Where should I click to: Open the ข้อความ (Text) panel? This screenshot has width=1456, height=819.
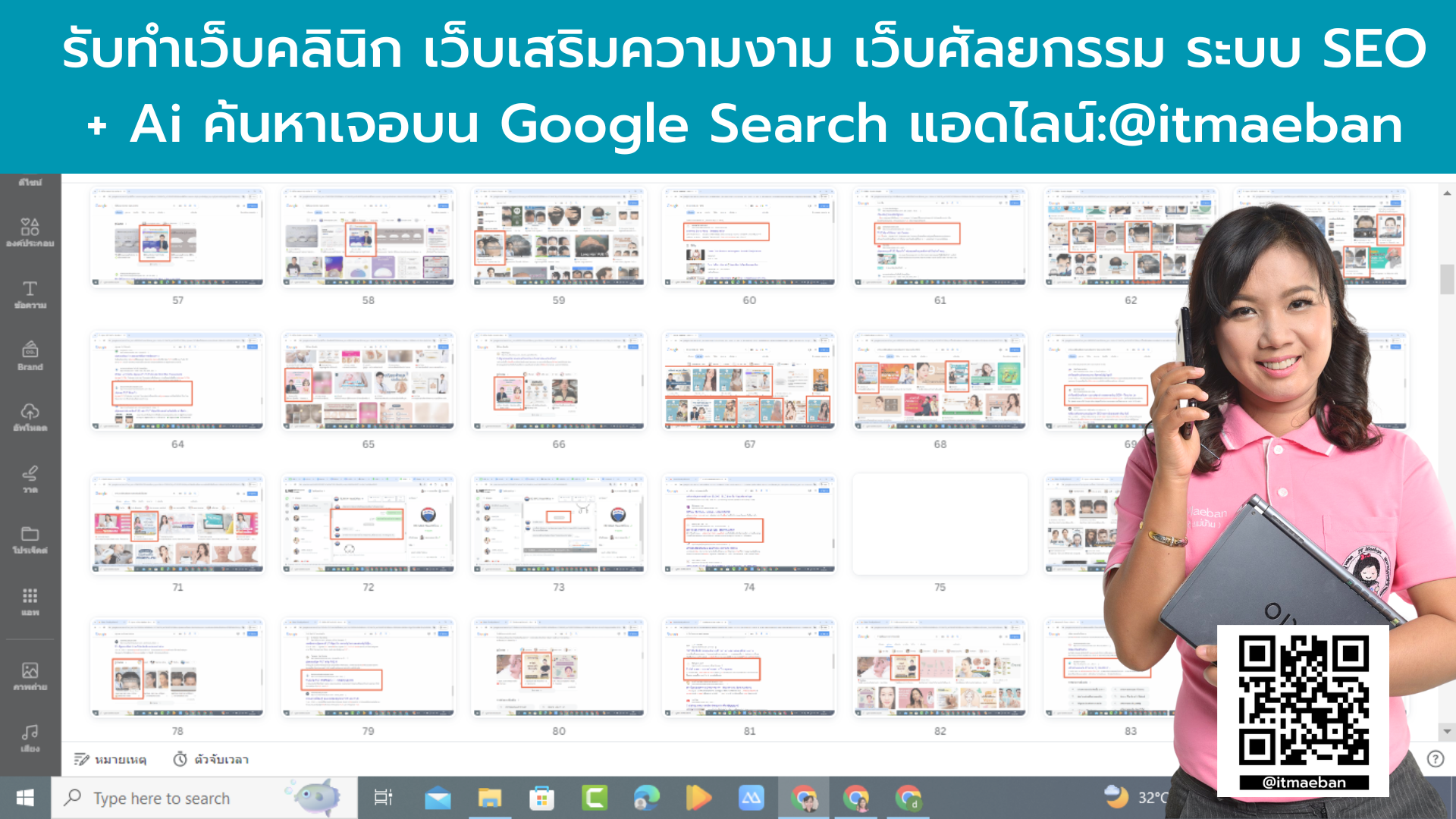[x=30, y=294]
